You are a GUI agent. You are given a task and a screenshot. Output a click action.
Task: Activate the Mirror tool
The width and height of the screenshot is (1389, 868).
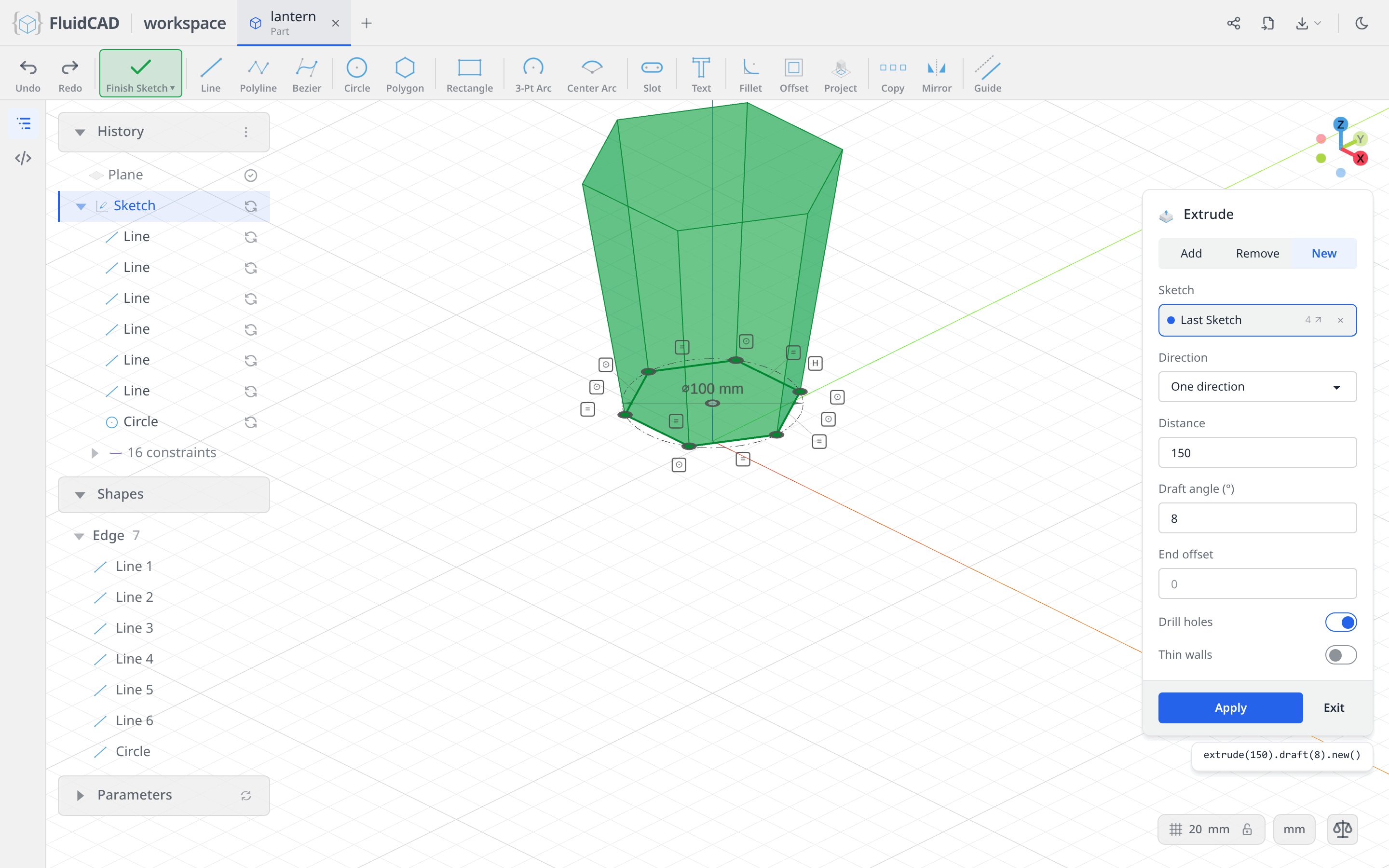[x=936, y=74]
